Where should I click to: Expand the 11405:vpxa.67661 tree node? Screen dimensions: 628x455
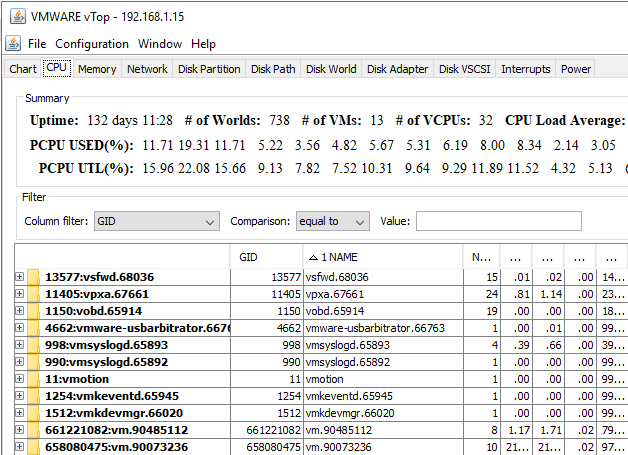[x=19, y=294]
